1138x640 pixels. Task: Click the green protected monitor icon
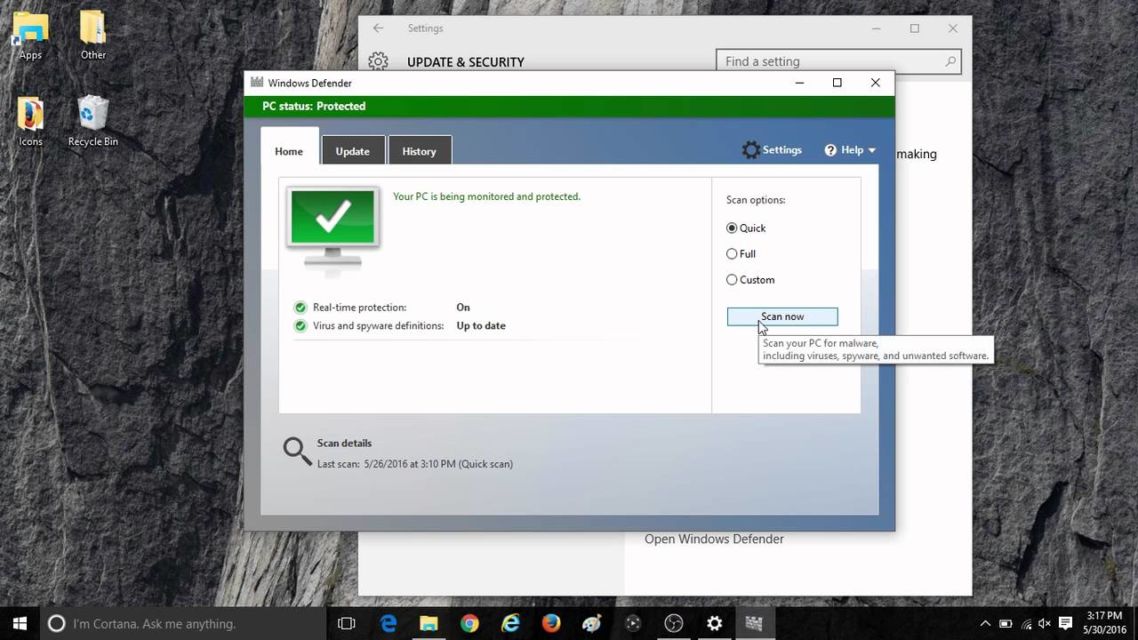(333, 228)
